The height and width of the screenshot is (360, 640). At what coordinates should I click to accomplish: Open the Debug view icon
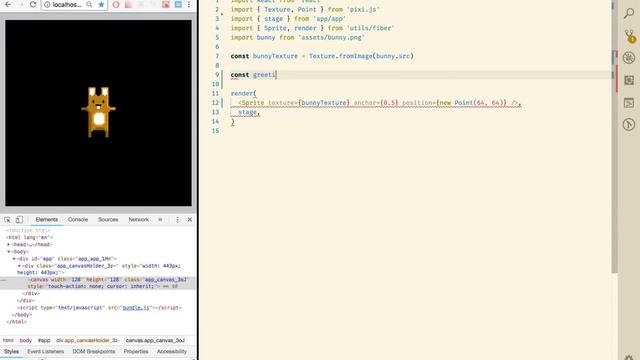click(x=629, y=58)
